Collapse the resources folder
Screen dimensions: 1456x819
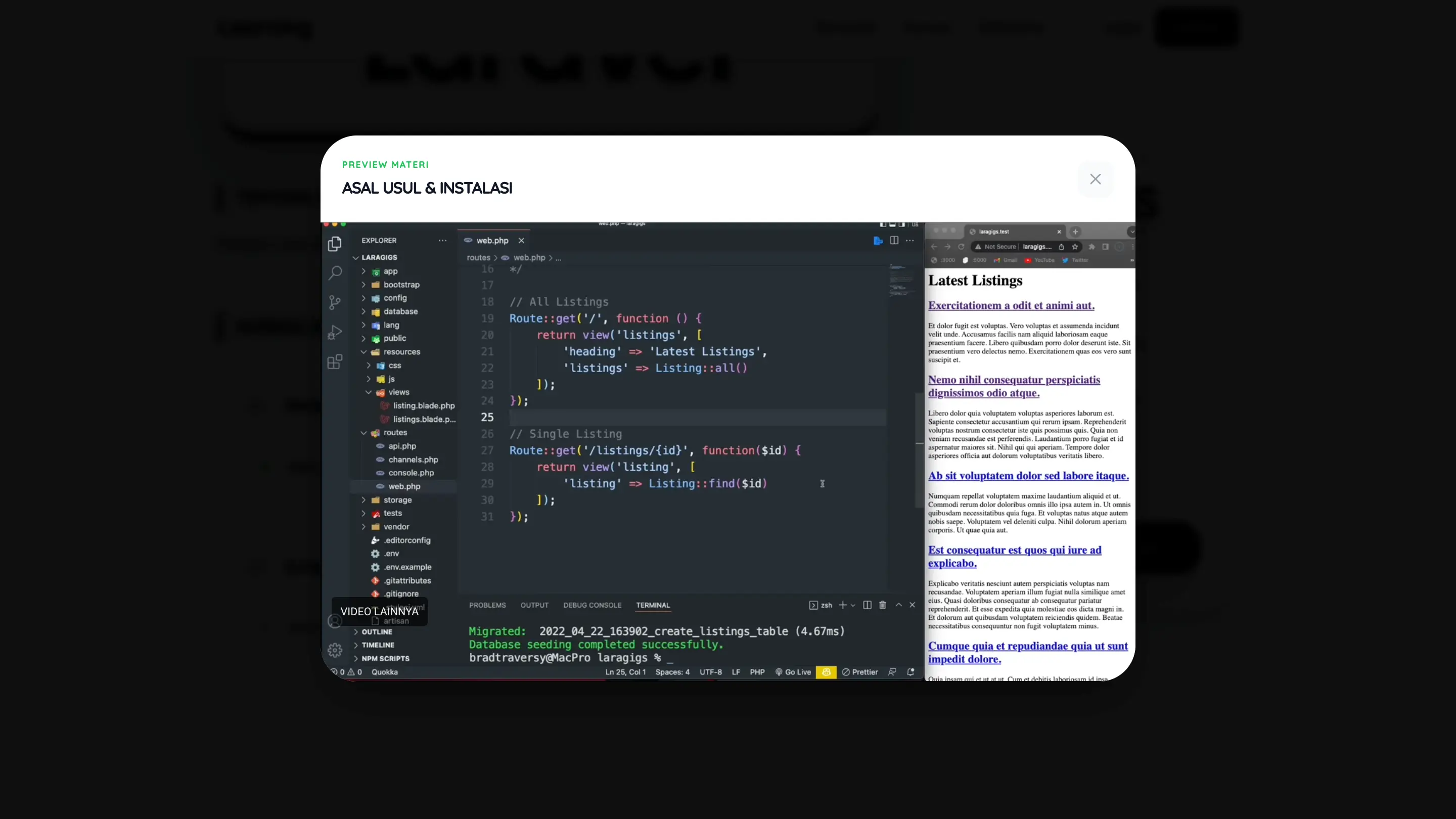pos(401,351)
